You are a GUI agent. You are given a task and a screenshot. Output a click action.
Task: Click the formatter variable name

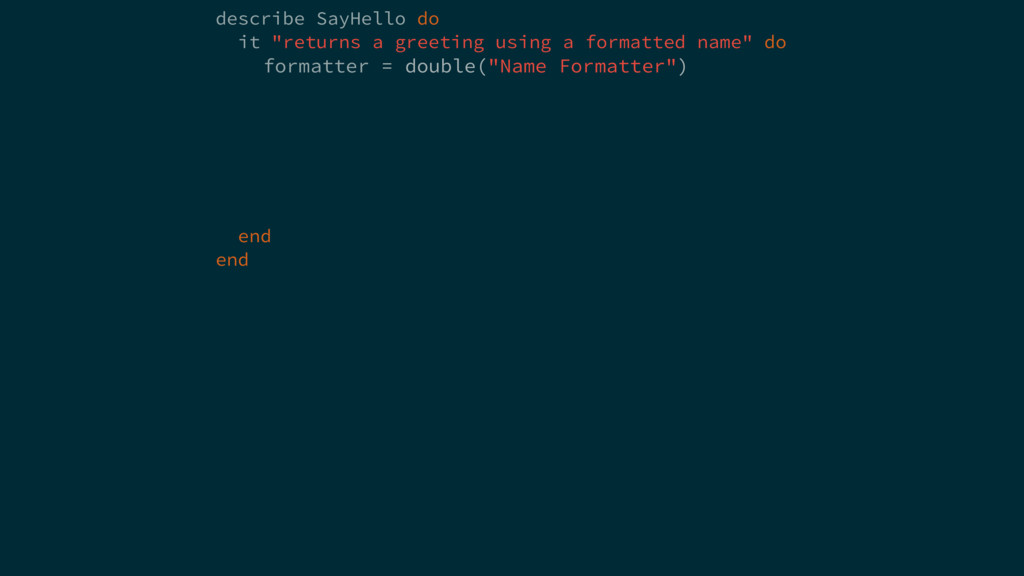pos(316,66)
